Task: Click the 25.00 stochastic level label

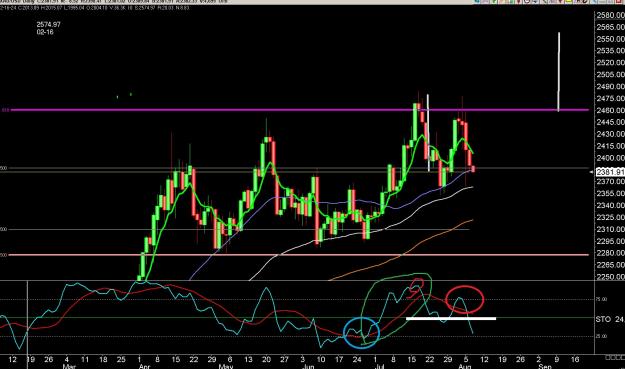Action: tap(602, 336)
